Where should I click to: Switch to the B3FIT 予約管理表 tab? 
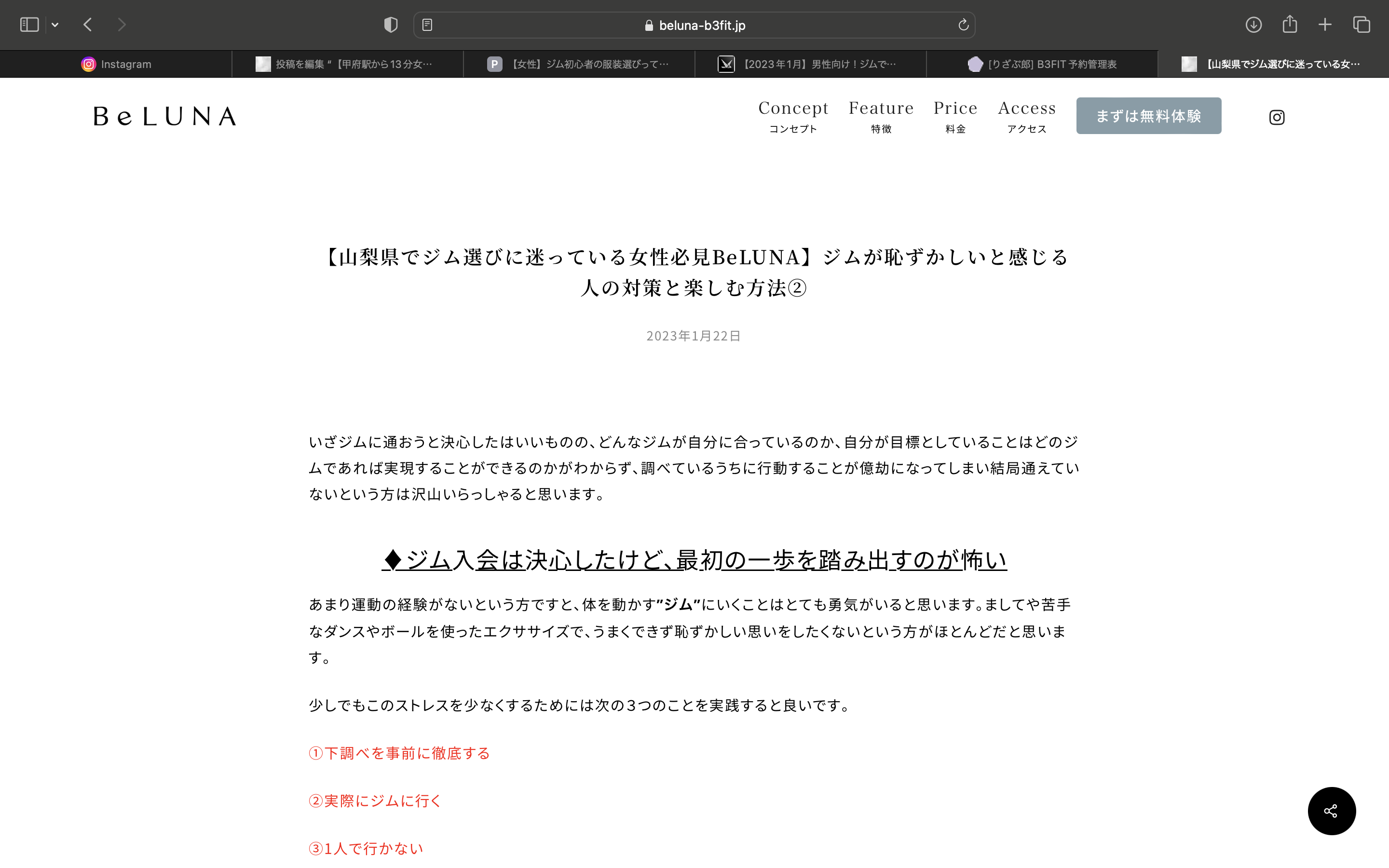point(1042,64)
